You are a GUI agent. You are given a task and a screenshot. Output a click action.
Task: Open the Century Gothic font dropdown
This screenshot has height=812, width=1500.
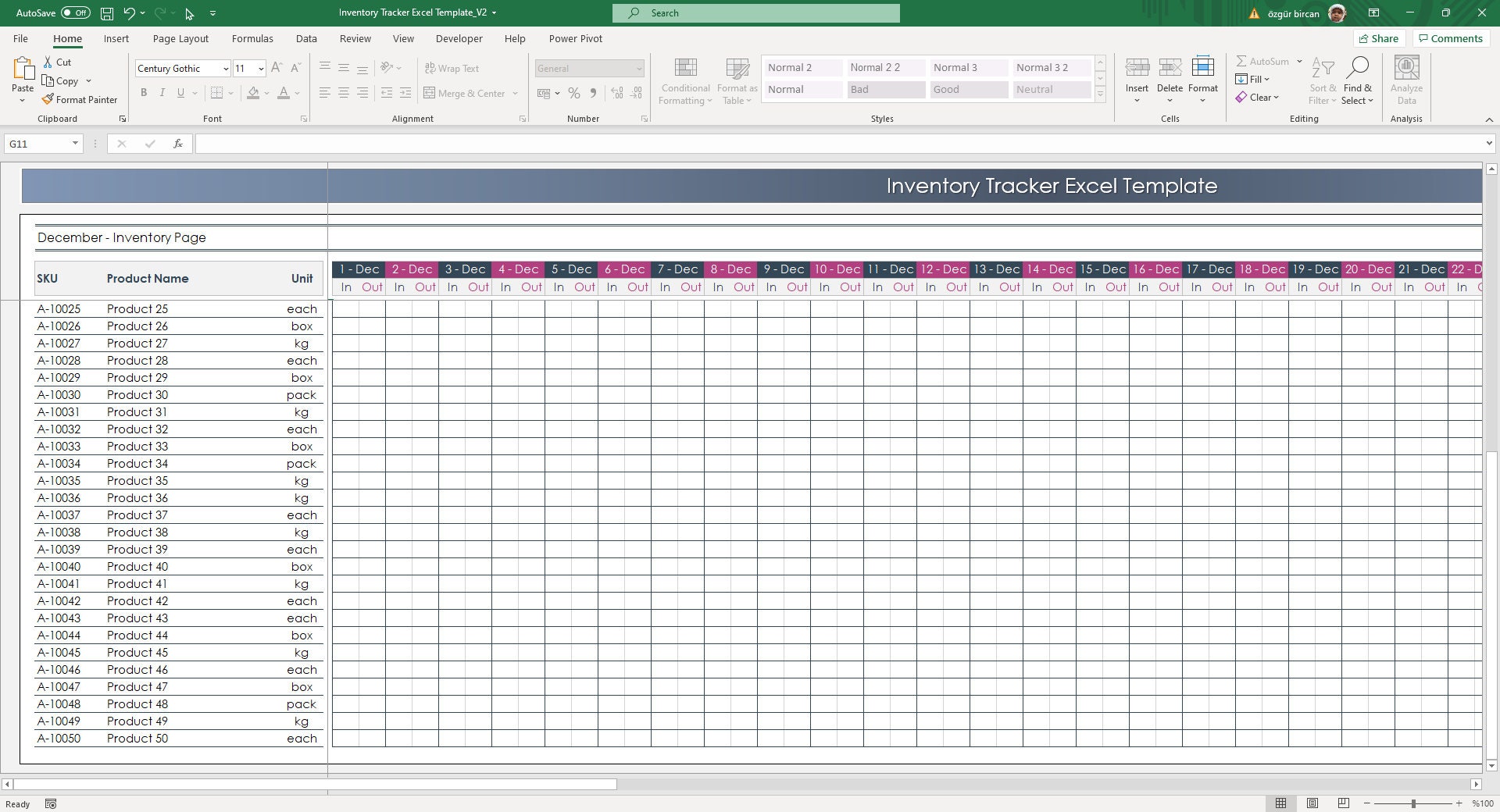click(224, 68)
